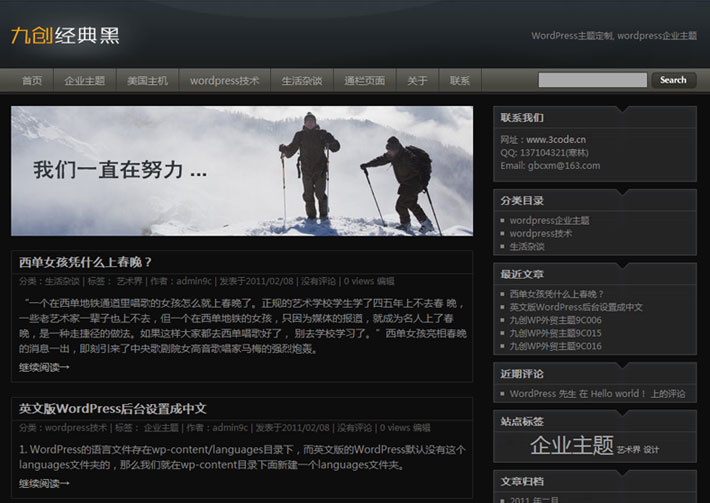Click the 分类目录 sidebar heading
The height and width of the screenshot is (503, 710).
(522, 201)
